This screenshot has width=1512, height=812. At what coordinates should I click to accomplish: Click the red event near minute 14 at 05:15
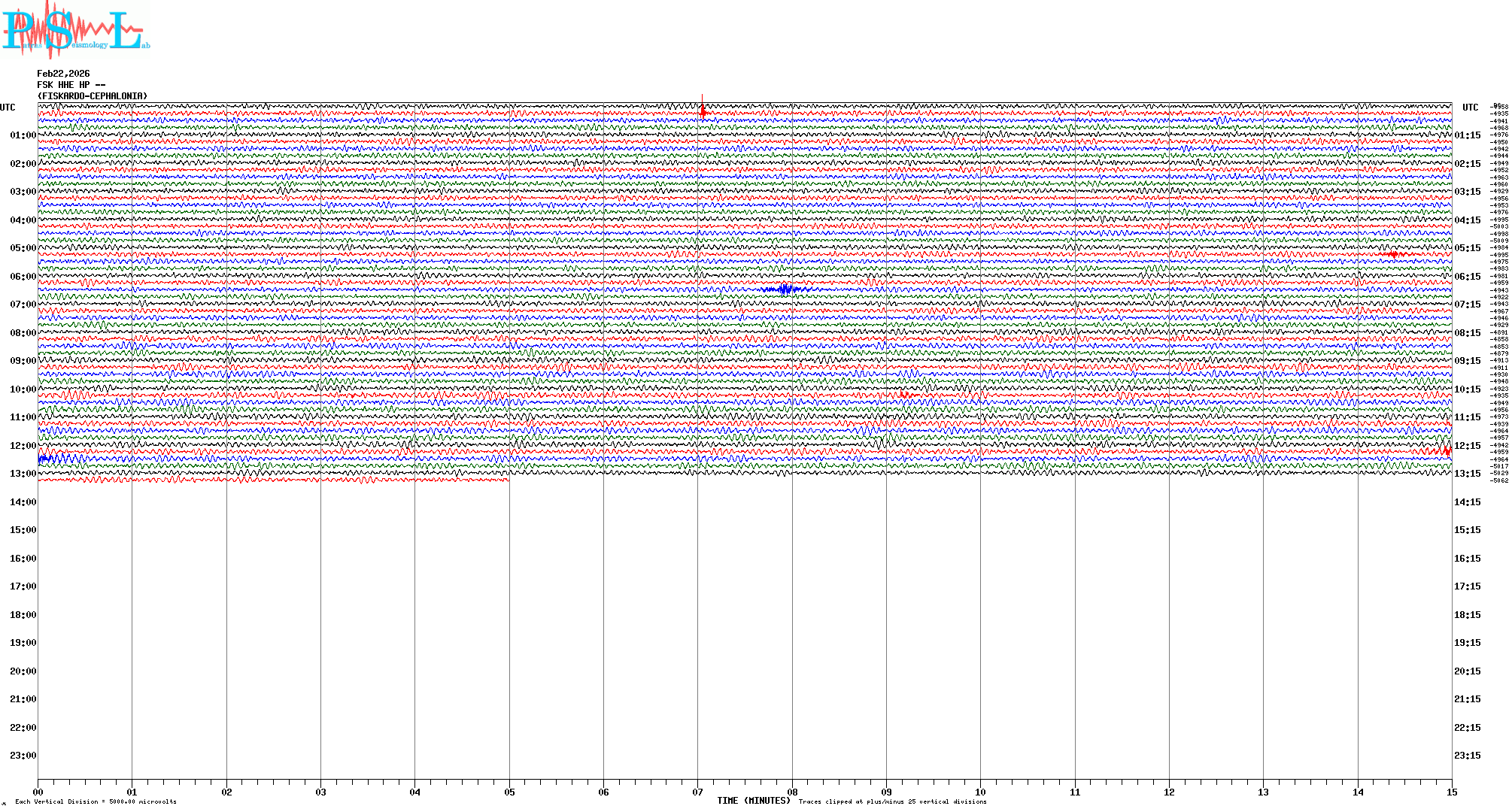point(1393,254)
